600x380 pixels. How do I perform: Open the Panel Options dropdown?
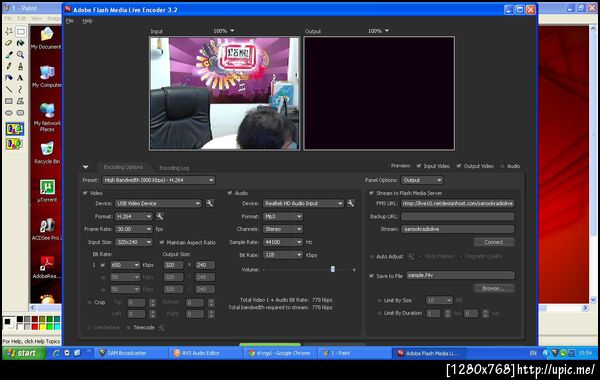coord(422,180)
